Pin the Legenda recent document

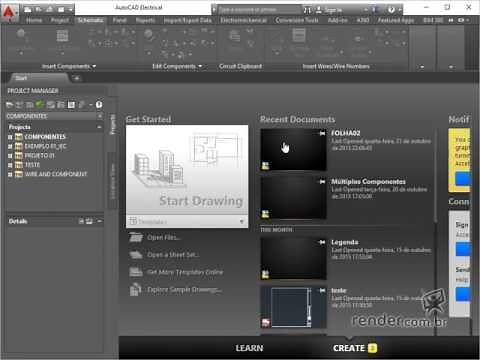click(322, 242)
